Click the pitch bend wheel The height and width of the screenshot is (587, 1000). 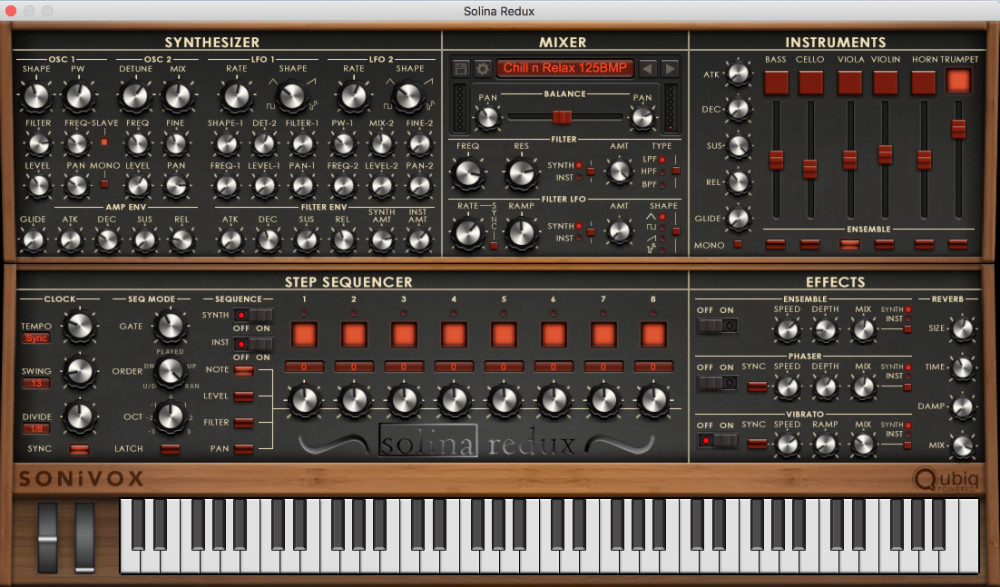(x=47, y=537)
